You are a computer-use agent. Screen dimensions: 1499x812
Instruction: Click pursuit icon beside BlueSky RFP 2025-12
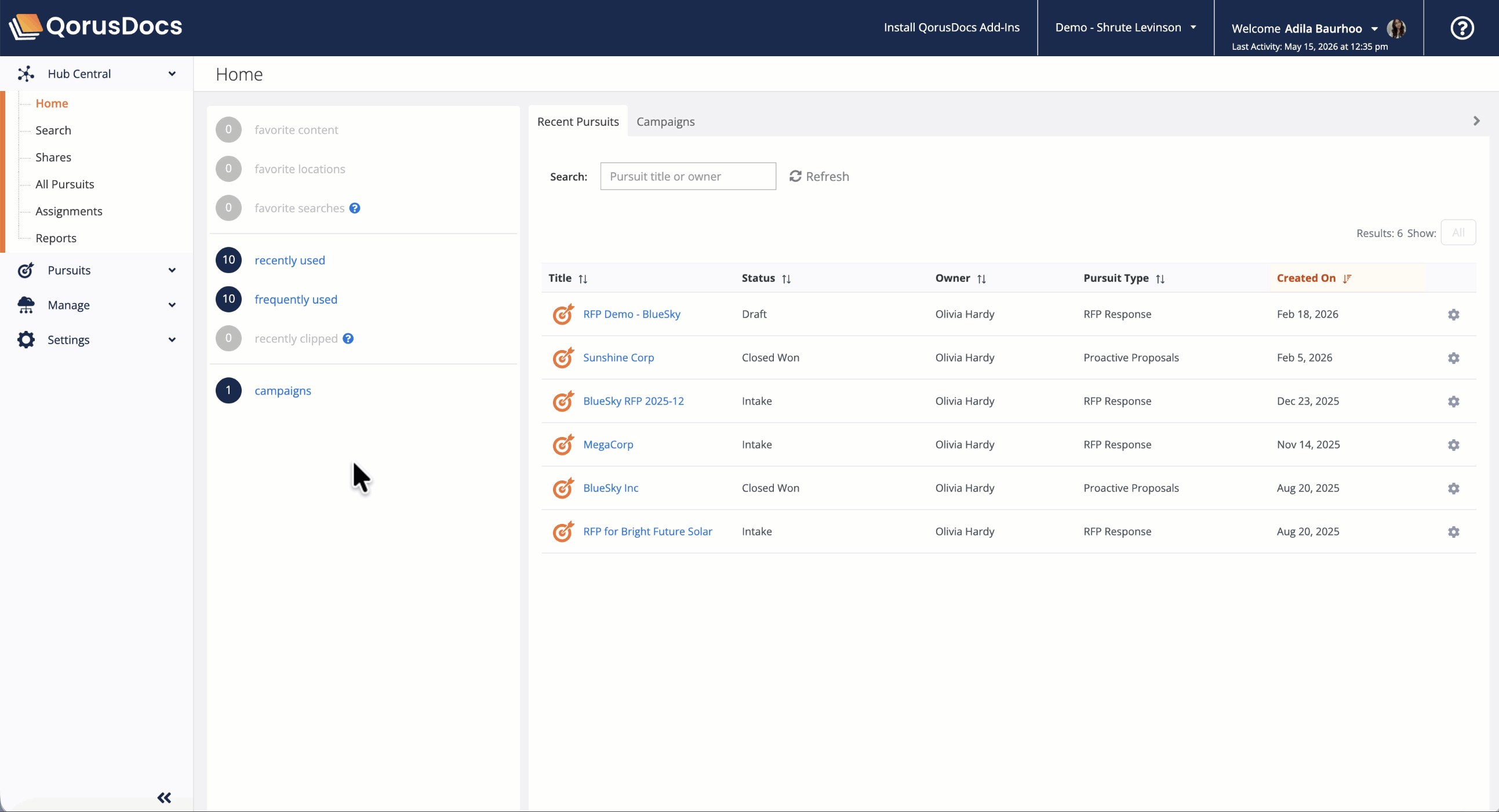[x=563, y=400]
